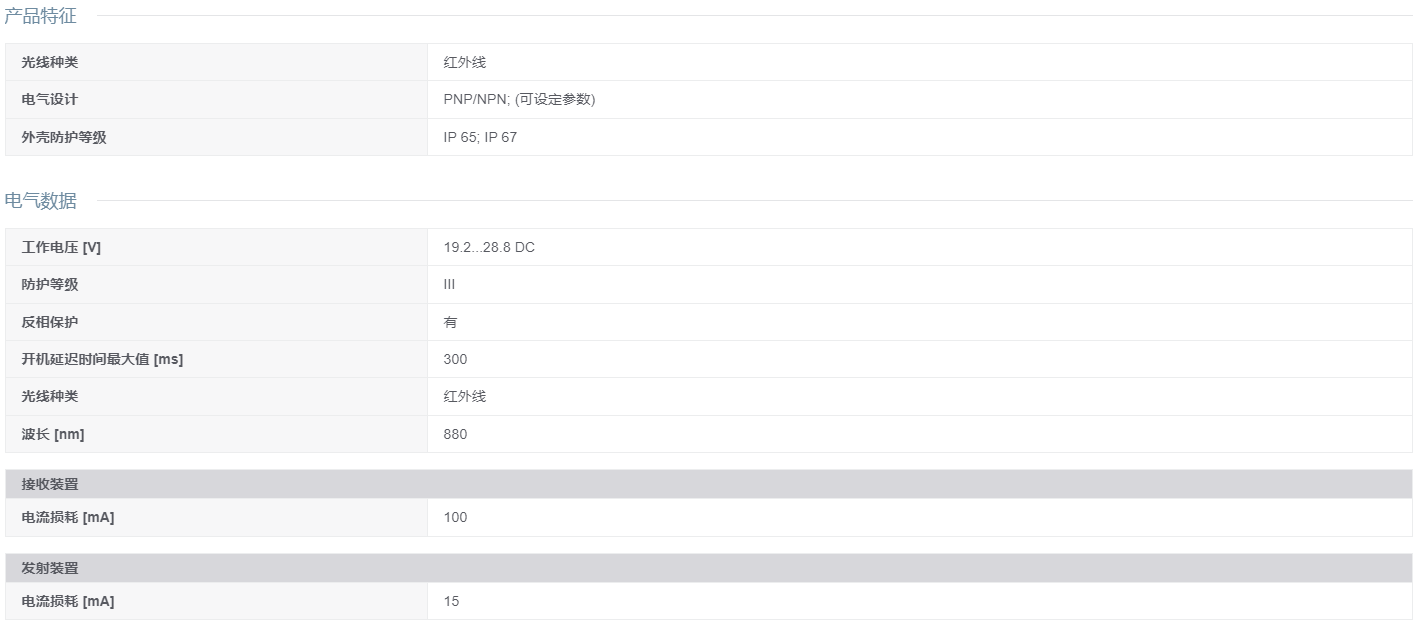Click the 红外线 value in 产品特征
This screenshot has width=1420, height=626.
pyautogui.click(x=465, y=62)
